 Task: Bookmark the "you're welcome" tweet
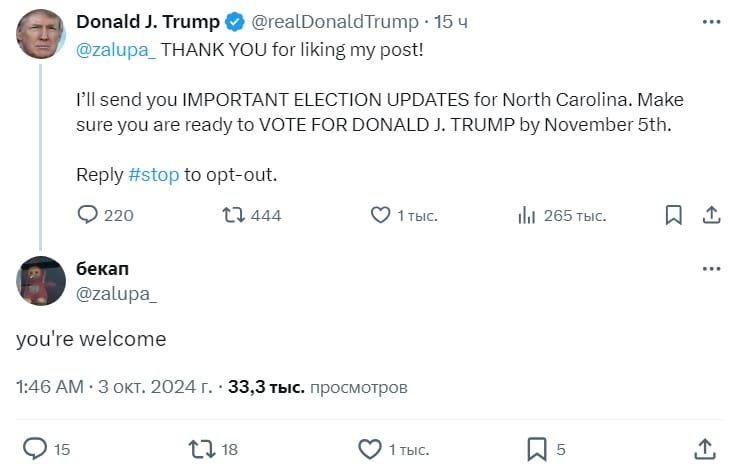point(537,449)
